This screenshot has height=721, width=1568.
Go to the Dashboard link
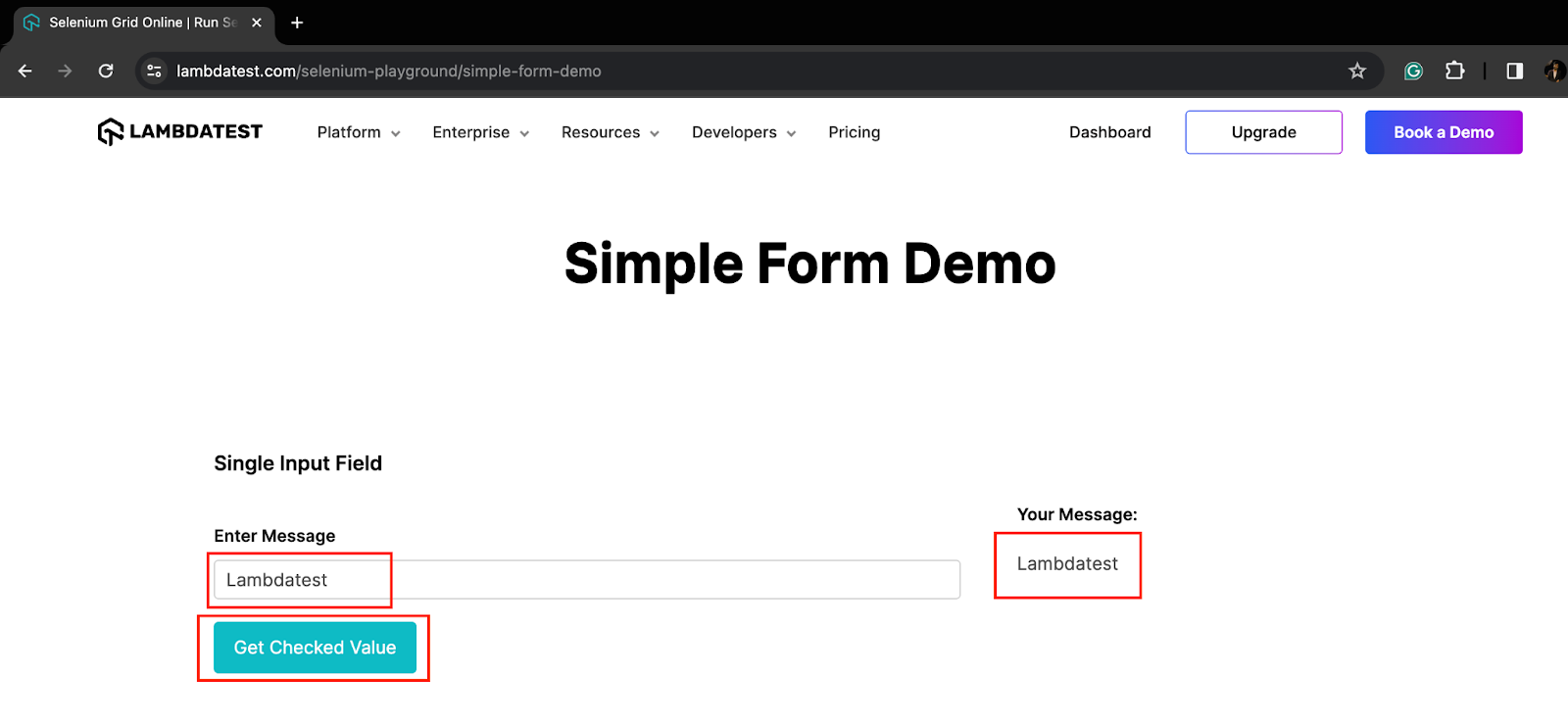[1110, 132]
